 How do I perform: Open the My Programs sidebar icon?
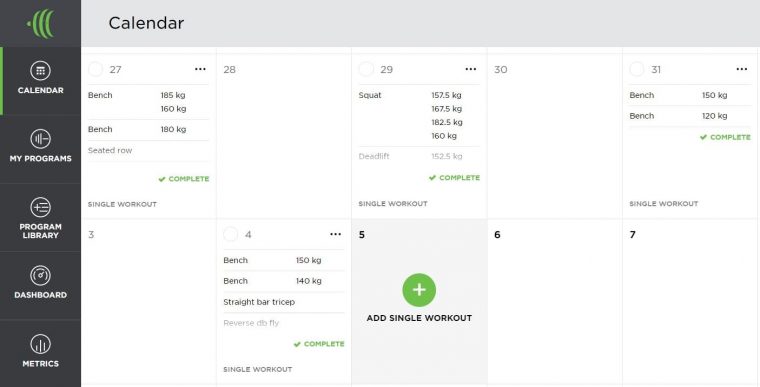[x=40, y=139]
